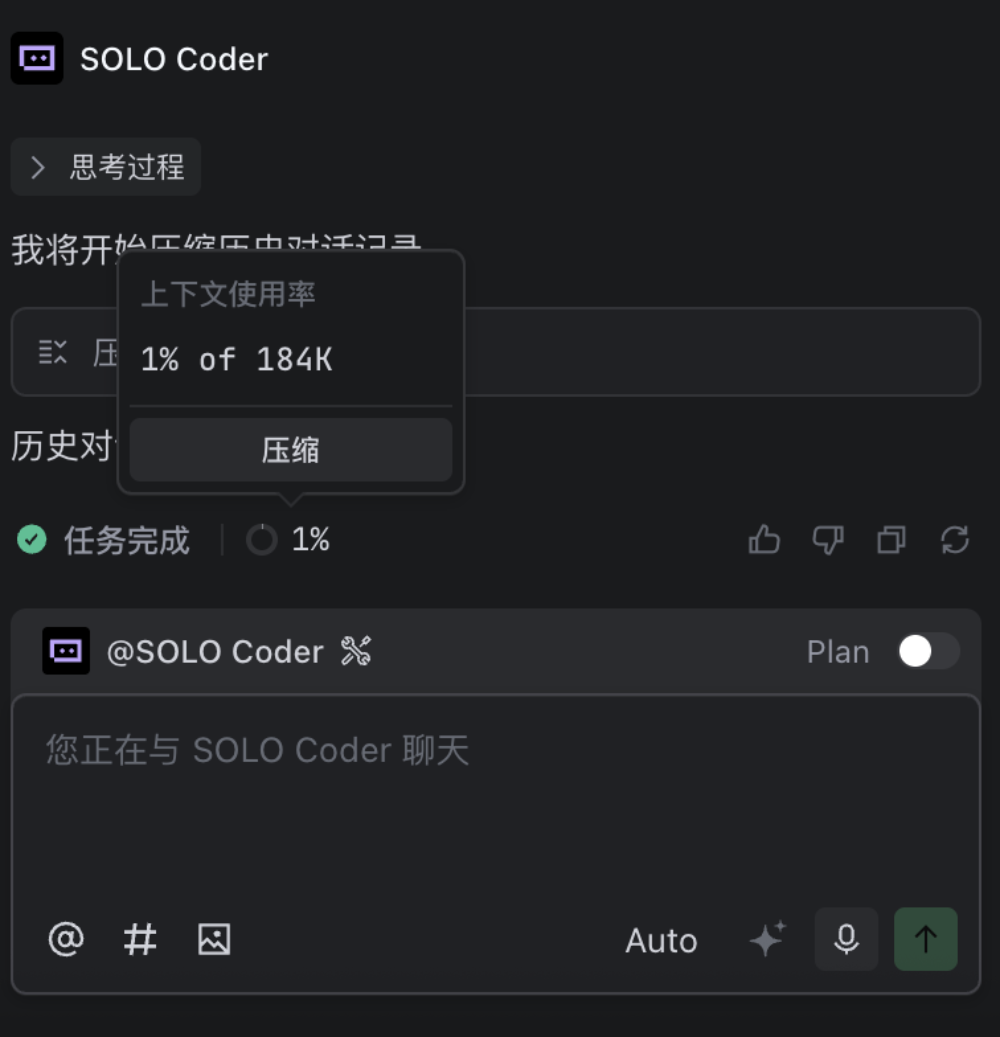Image resolution: width=1000 pixels, height=1037 pixels.
Task: Expand the 思考过程 section
Action: (x=105, y=167)
